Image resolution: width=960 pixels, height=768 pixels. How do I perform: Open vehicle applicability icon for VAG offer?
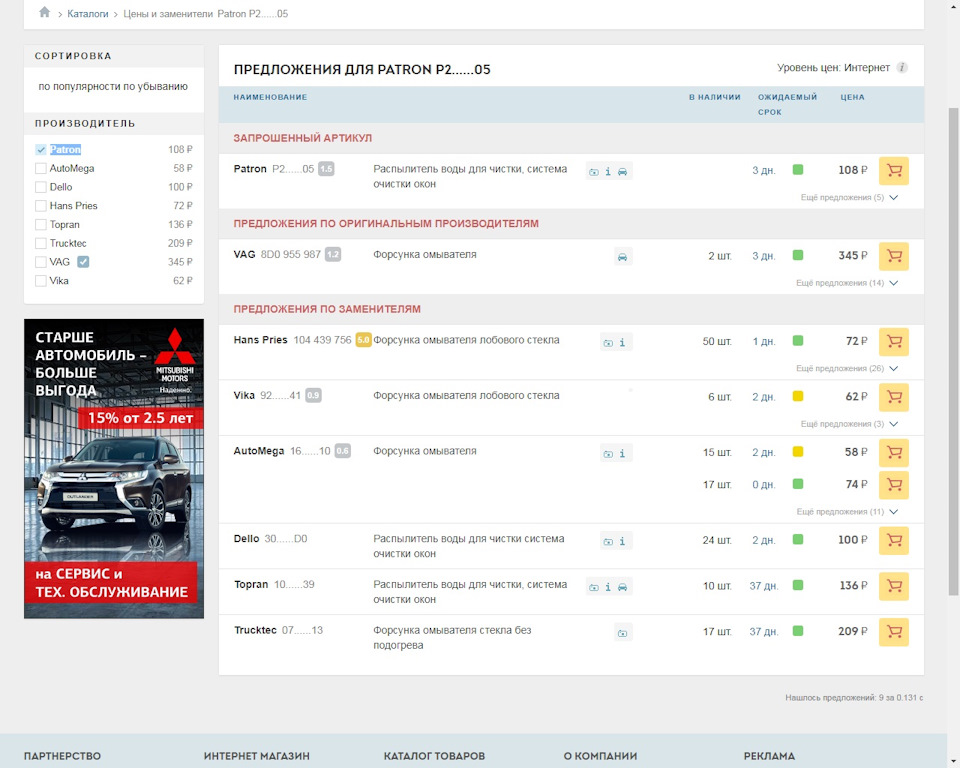point(622,256)
